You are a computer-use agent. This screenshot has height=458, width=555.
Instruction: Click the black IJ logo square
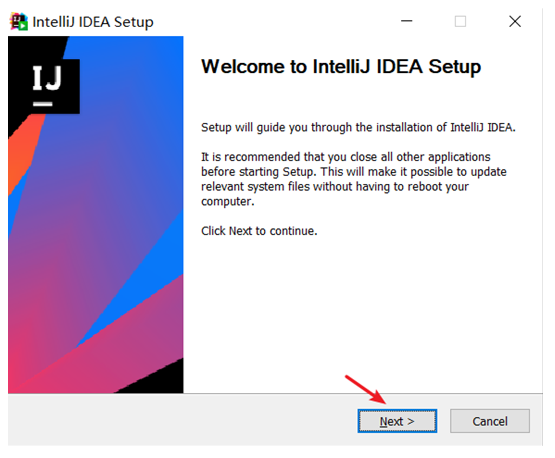[x=53, y=86]
